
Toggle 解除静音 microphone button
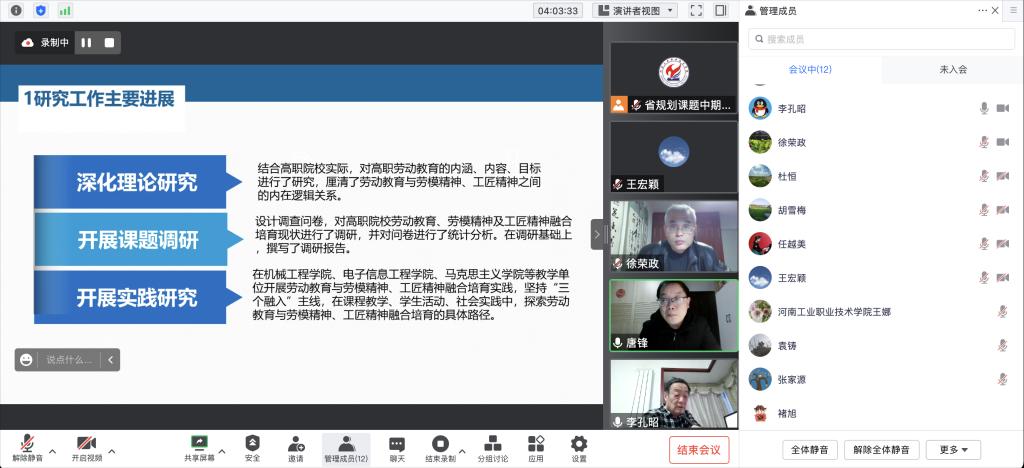click(27, 446)
